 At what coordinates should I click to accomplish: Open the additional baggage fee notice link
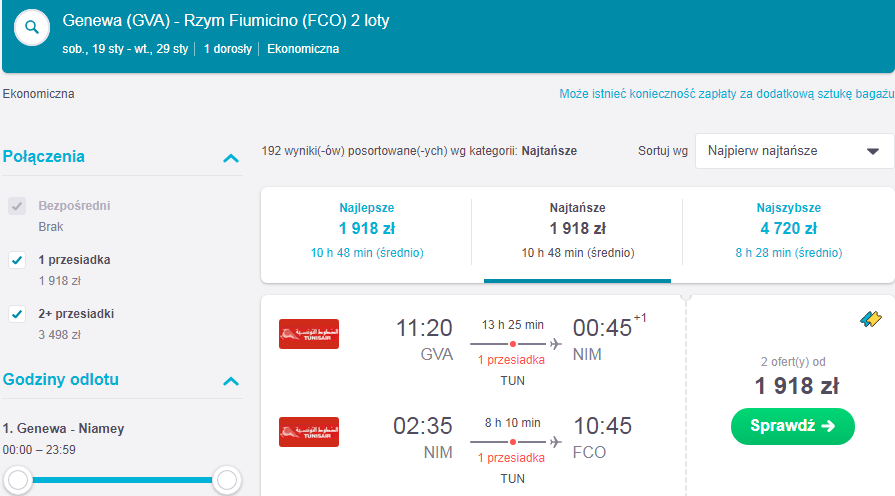pos(726,94)
